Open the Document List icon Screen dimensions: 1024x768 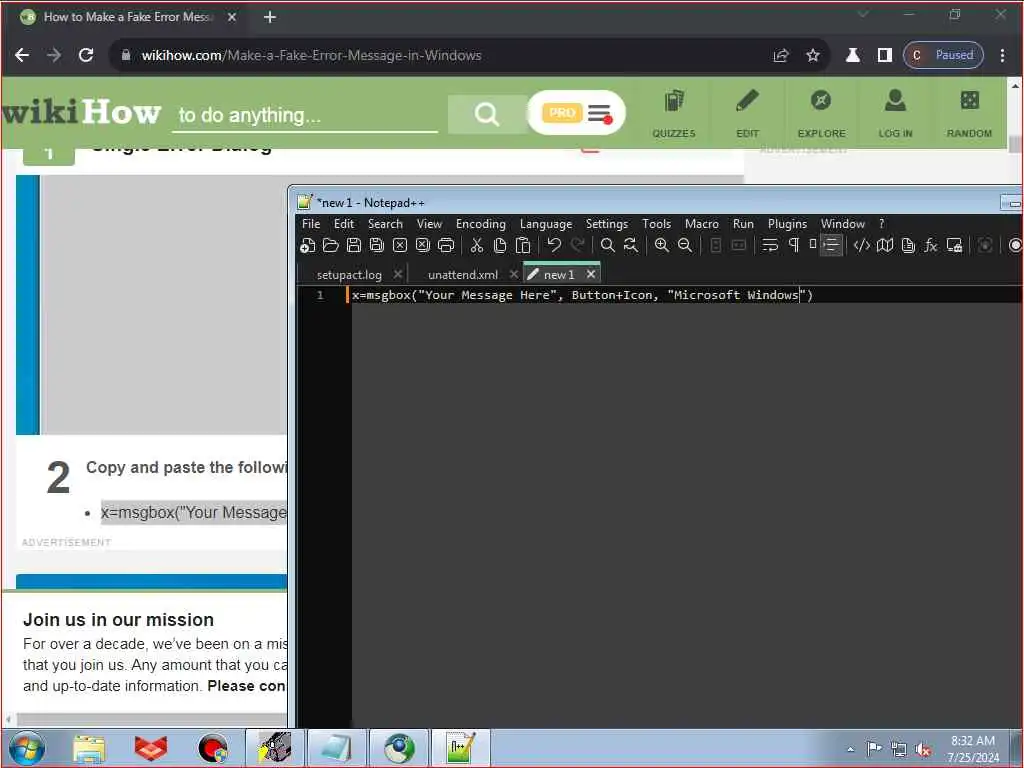(x=908, y=246)
